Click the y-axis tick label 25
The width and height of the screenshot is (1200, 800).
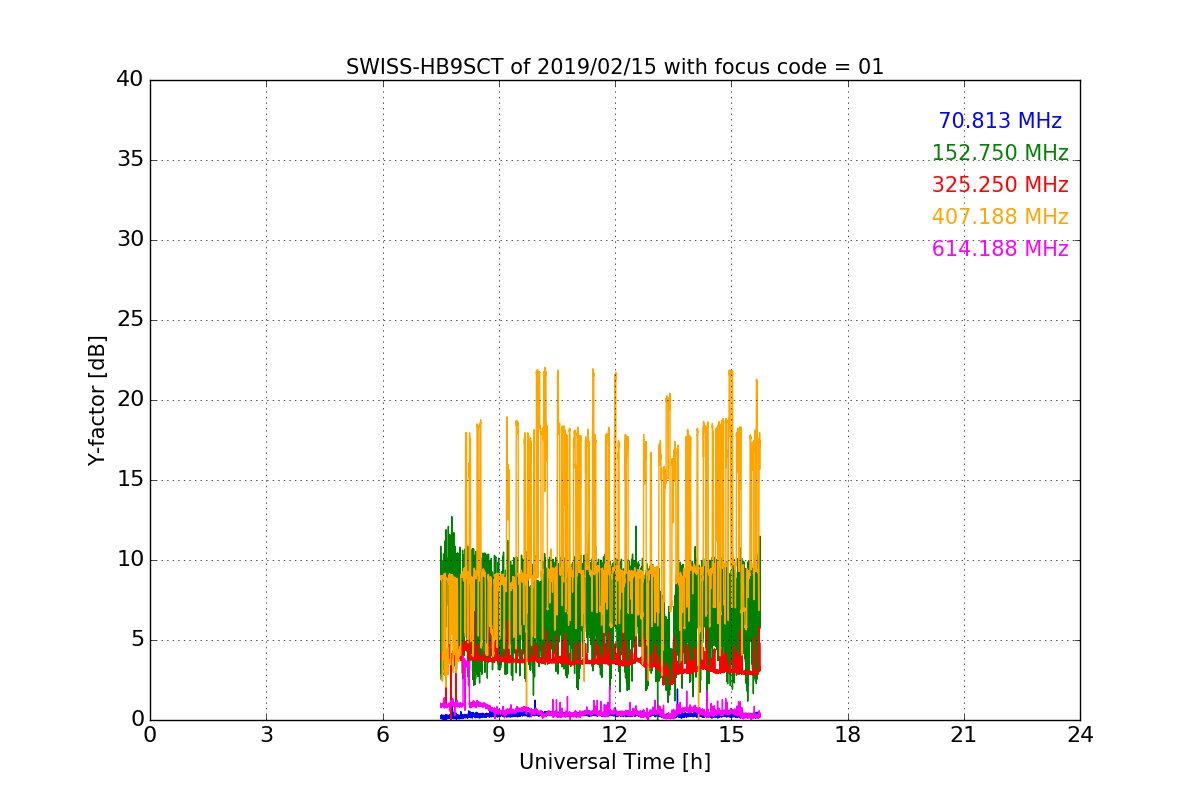coord(130,320)
